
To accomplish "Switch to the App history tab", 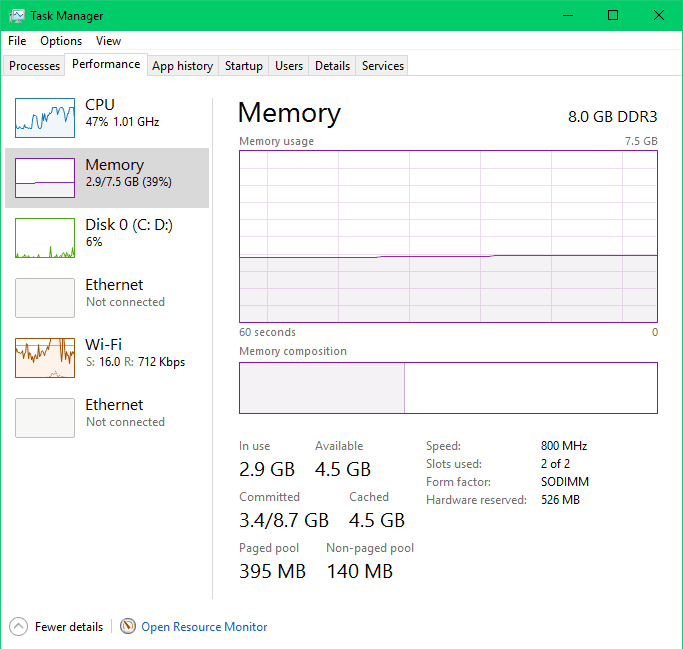I will pos(183,66).
